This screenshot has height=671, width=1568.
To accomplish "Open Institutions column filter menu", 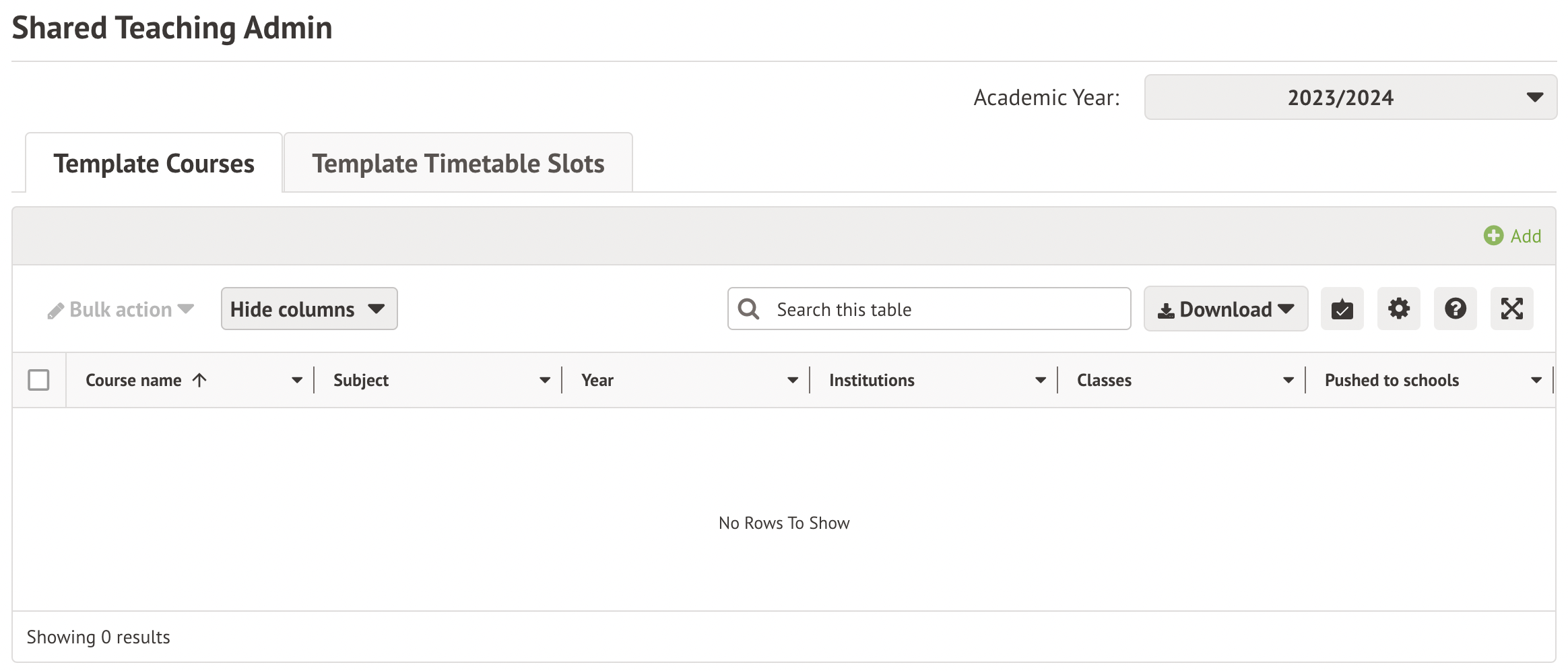I will coord(1040,381).
